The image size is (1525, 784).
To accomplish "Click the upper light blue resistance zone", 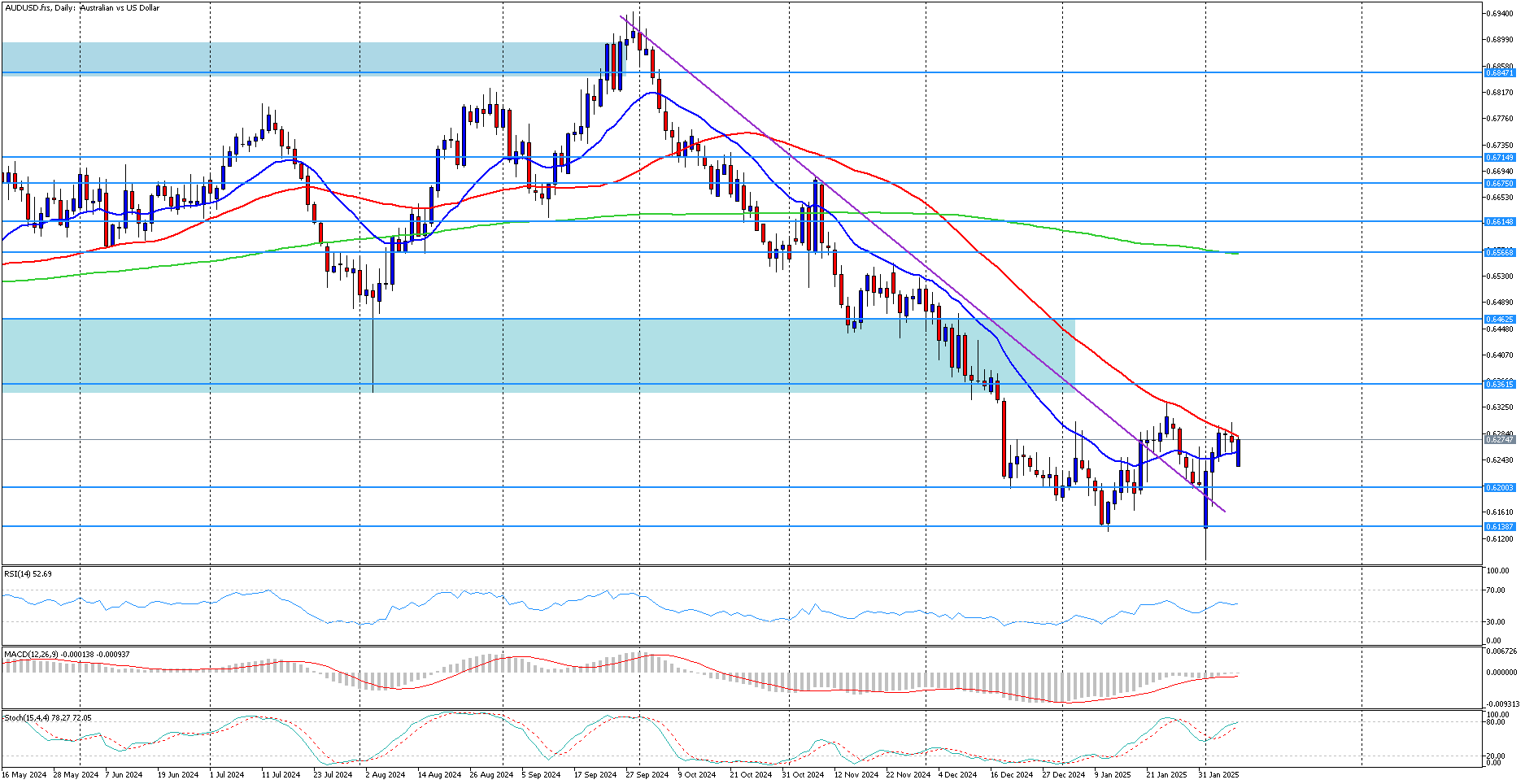I will (x=301, y=57).
